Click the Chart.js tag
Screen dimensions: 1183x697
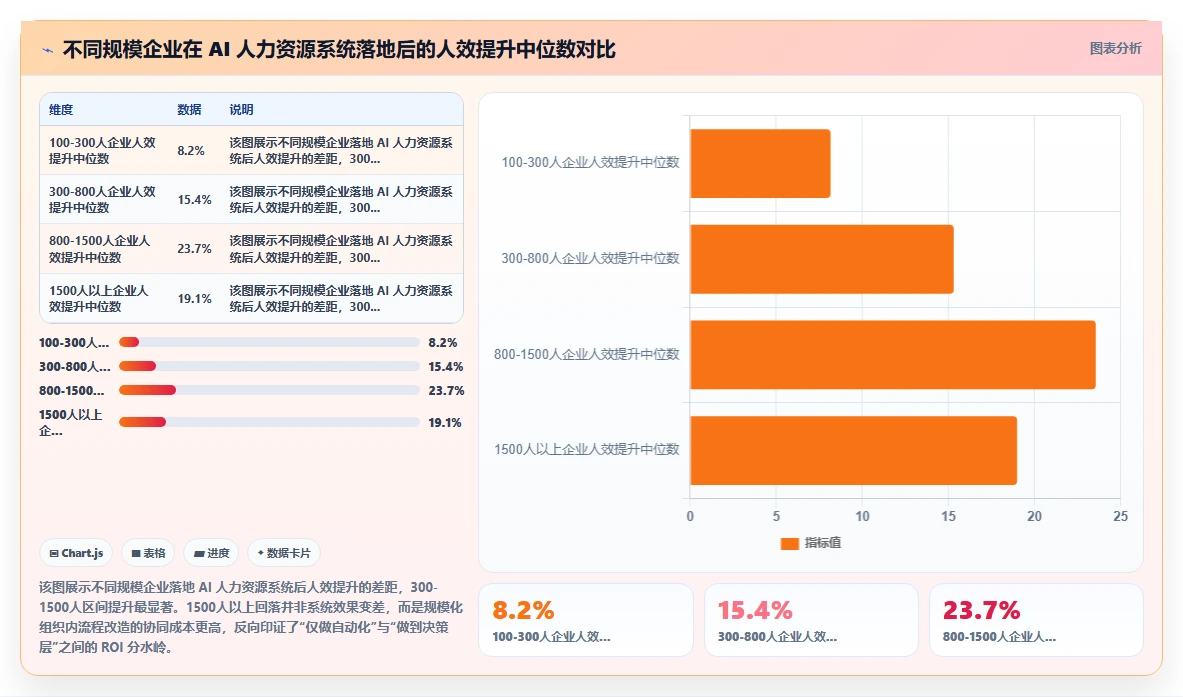[x=76, y=553]
